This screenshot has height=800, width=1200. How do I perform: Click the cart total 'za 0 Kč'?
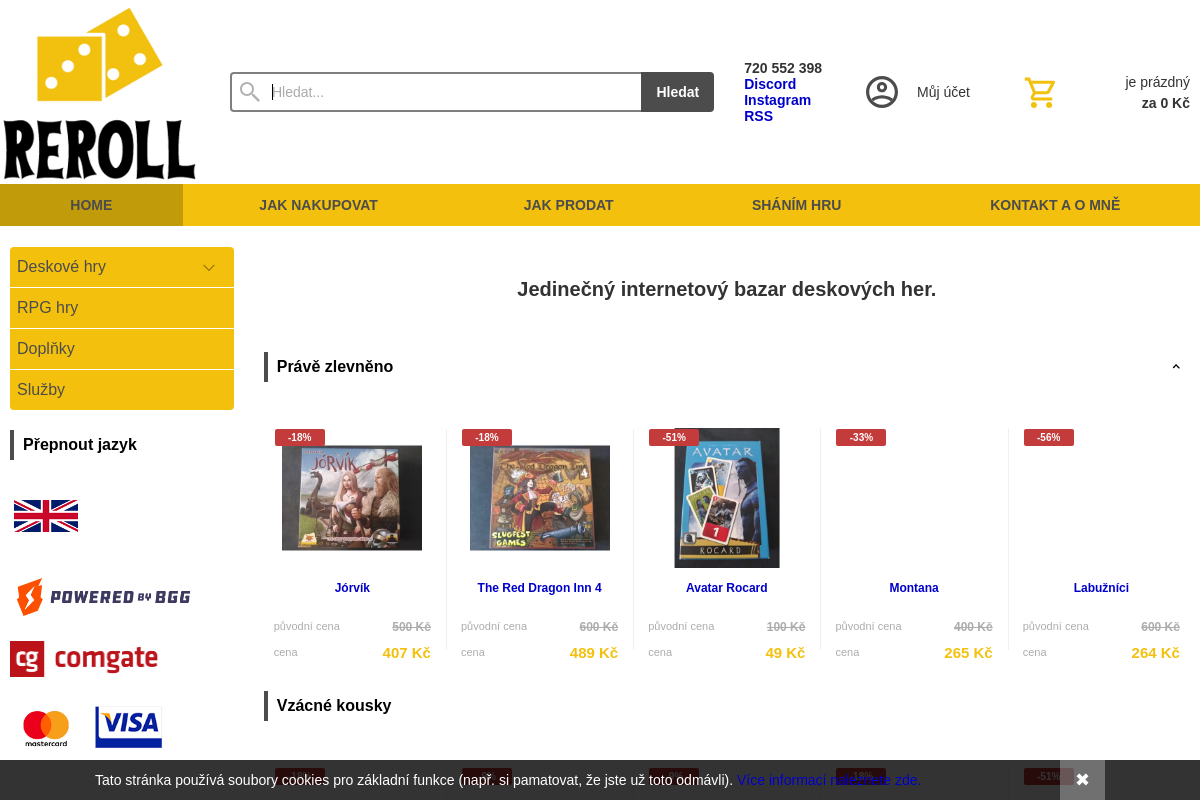tap(1166, 103)
